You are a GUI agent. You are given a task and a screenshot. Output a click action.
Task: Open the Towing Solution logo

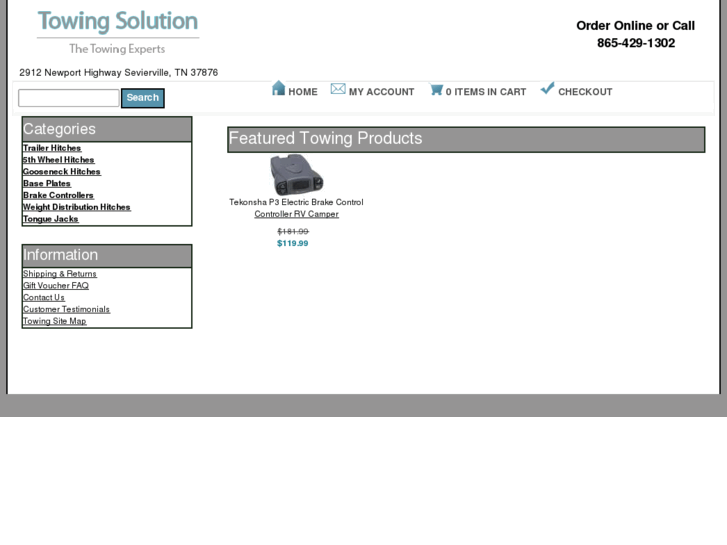coord(118,32)
